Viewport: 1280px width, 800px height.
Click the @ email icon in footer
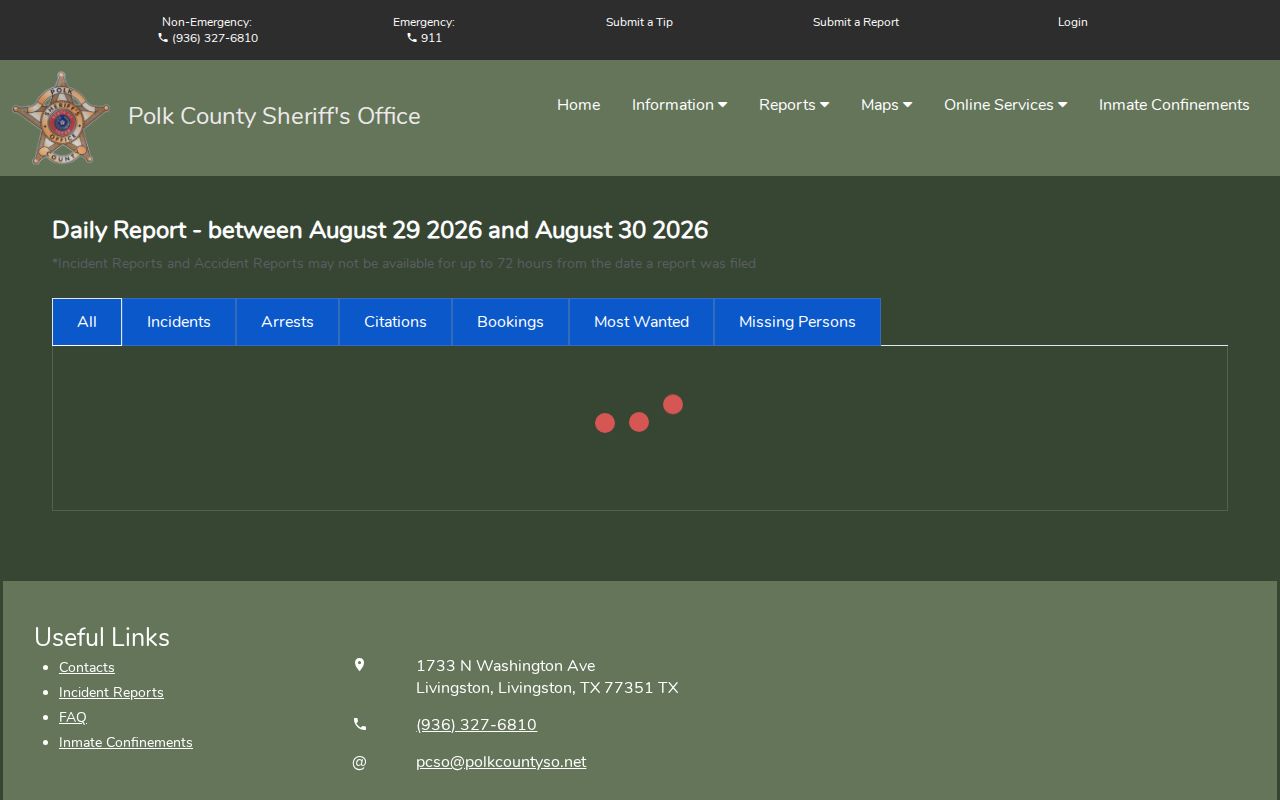360,762
